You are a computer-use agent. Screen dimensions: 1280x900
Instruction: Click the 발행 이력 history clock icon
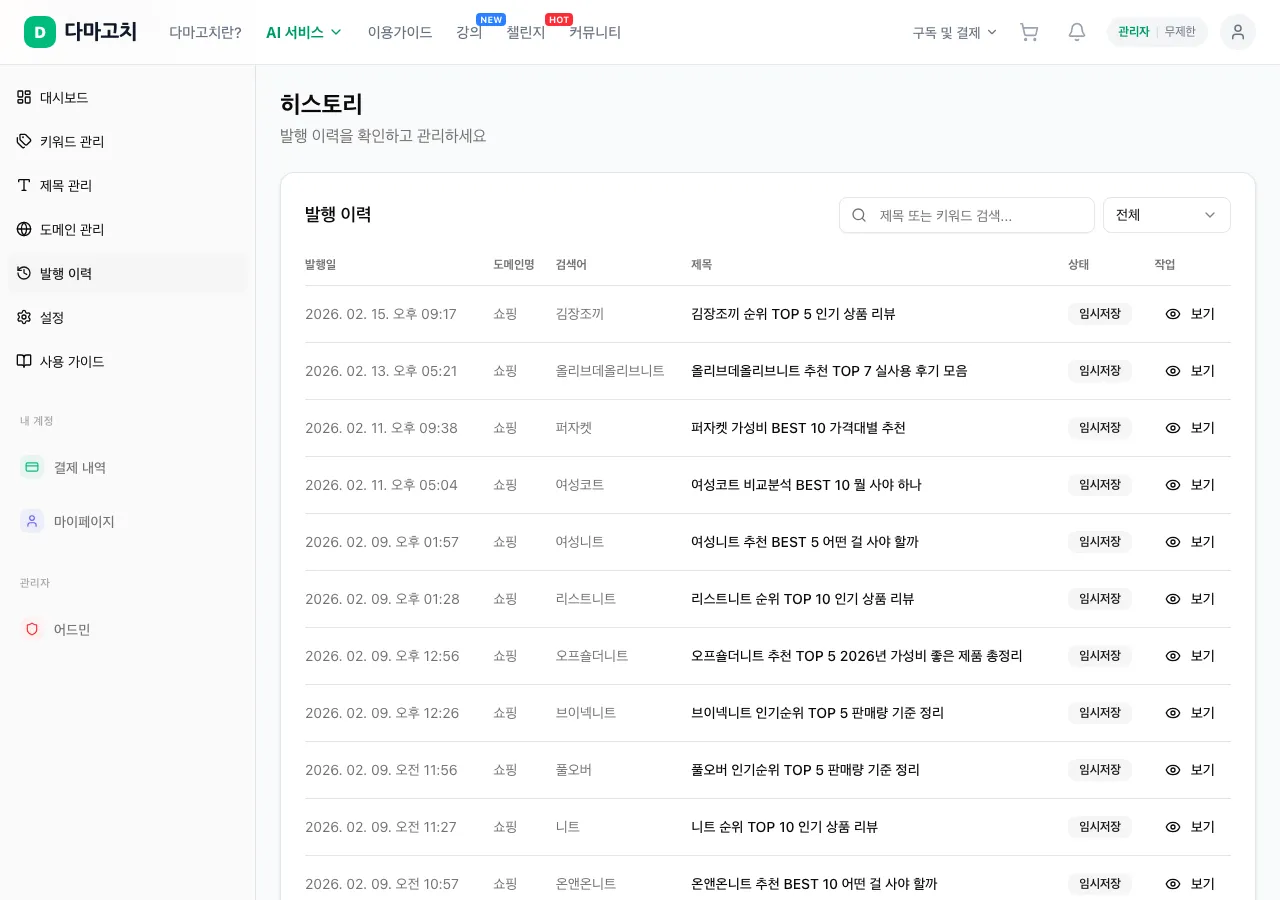coord(24,273)
